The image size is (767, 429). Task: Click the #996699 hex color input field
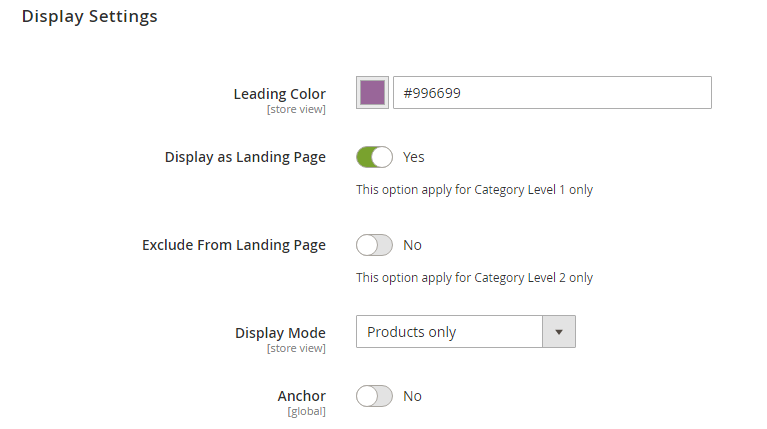[552, 93]
